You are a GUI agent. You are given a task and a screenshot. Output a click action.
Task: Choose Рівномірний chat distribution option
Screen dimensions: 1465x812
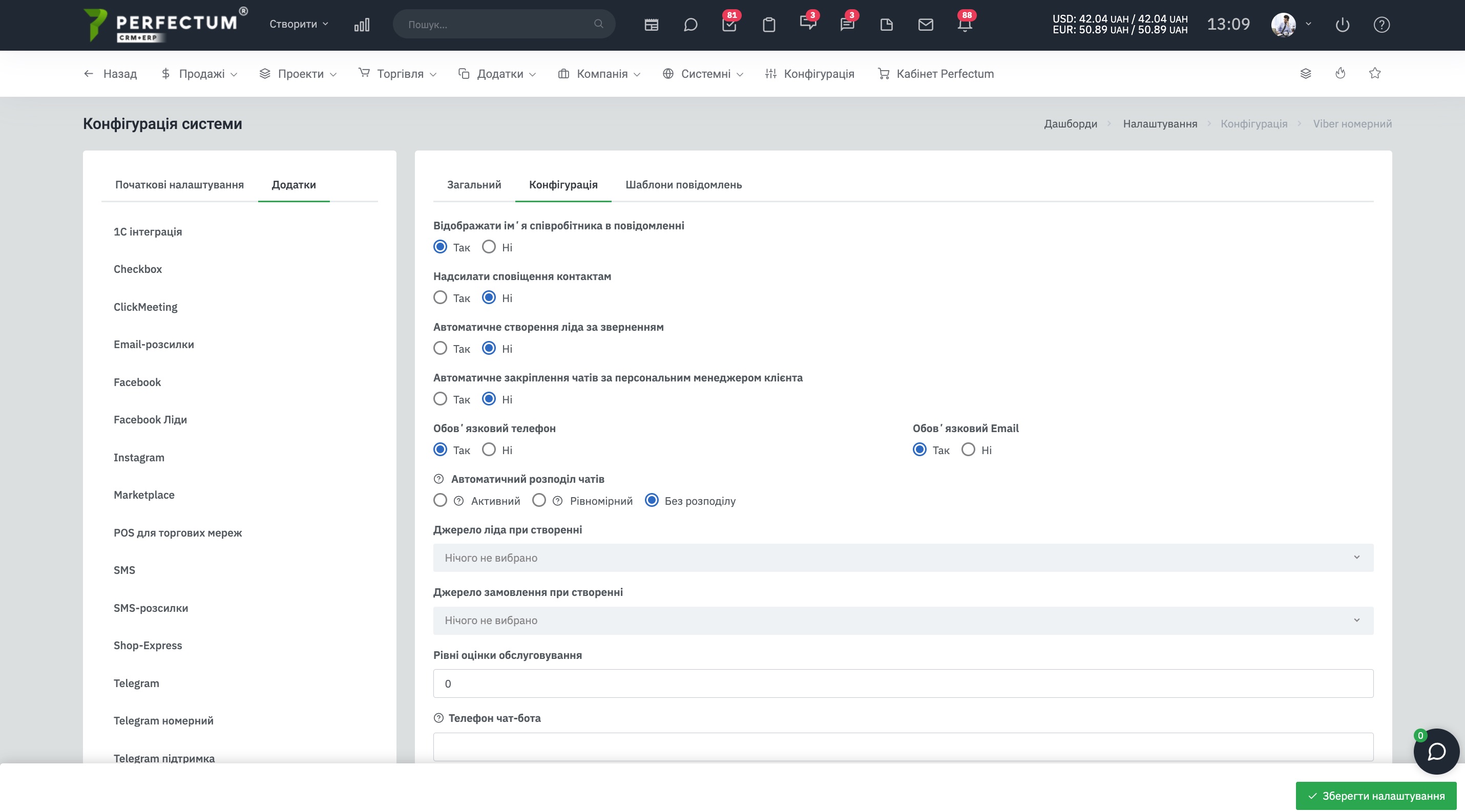tap(539, 500)
